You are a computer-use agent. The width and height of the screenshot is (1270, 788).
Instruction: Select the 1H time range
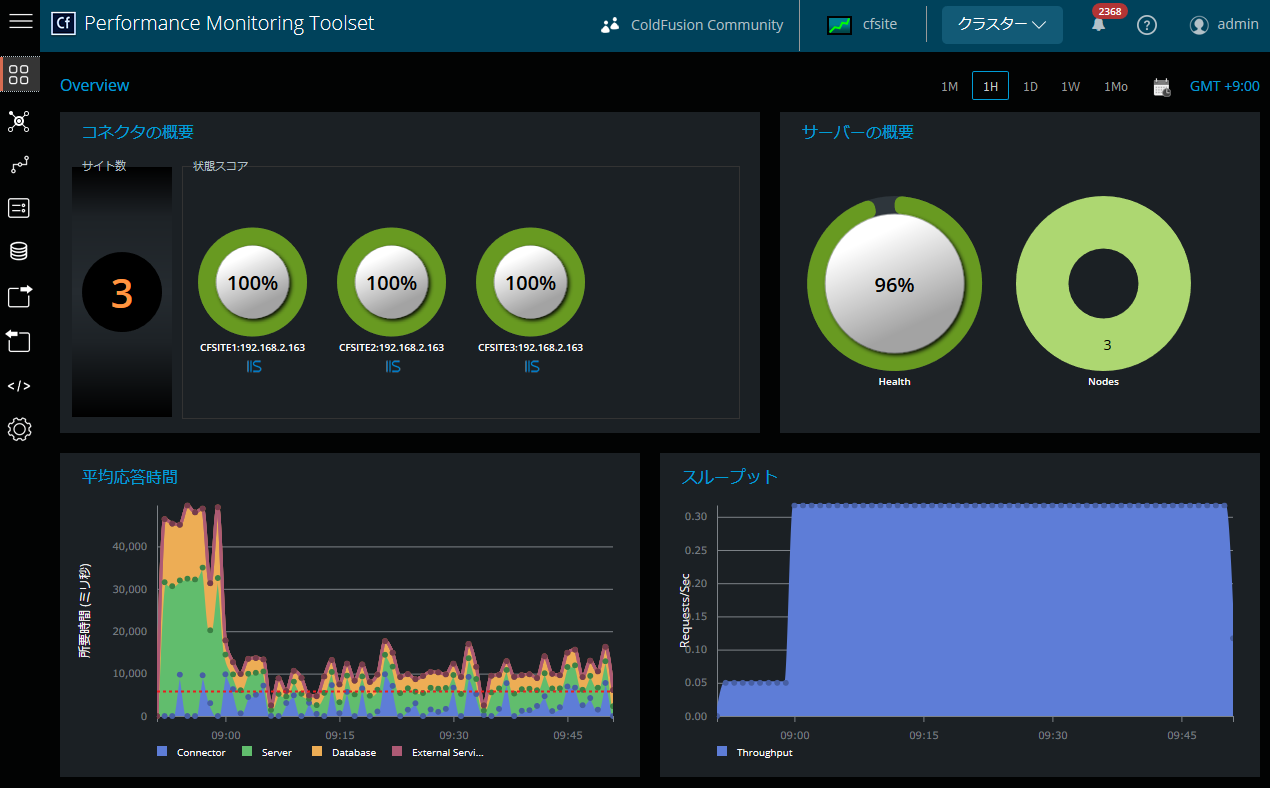[990, 86]
